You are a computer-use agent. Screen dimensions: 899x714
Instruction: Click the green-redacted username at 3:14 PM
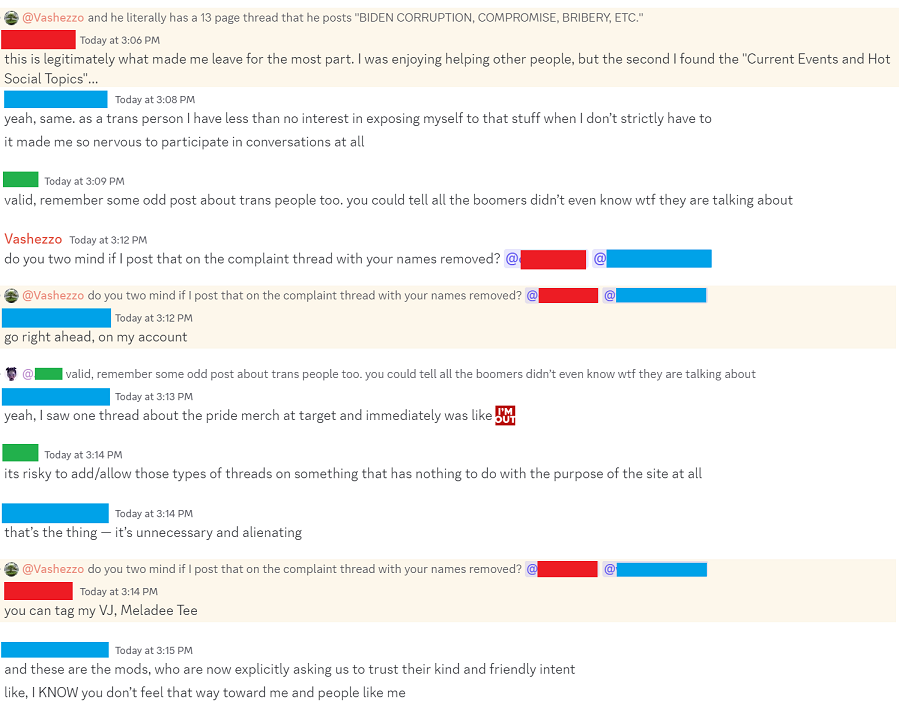tap(21, 453)
